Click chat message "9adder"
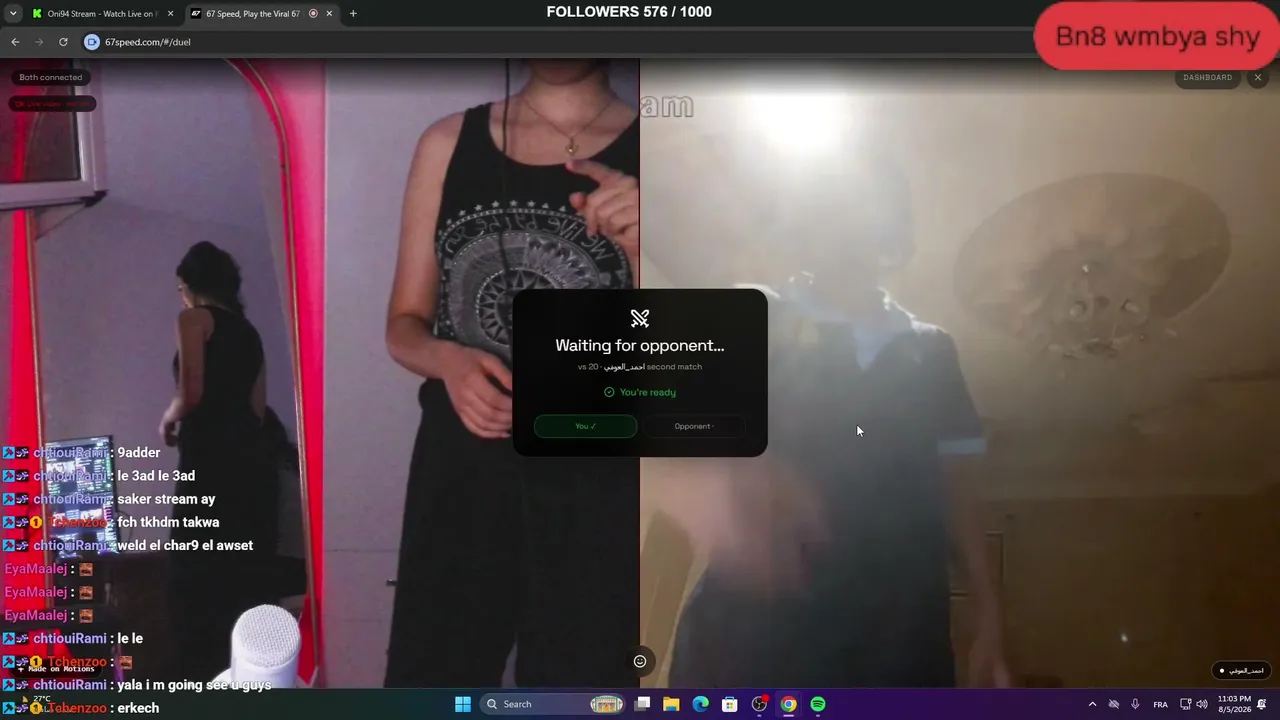The height and width of the screenshot is (720, 1280). (139, 453)
